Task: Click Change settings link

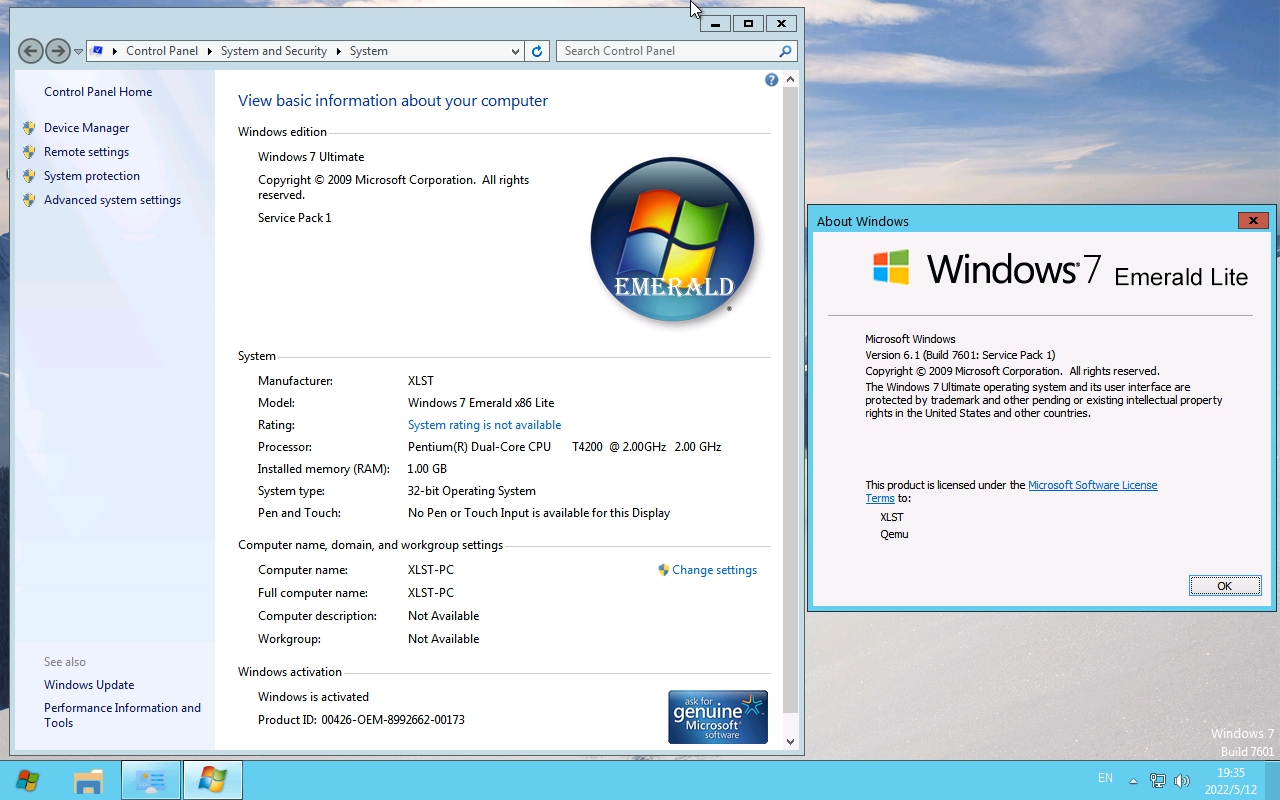Action: (714, 570)
